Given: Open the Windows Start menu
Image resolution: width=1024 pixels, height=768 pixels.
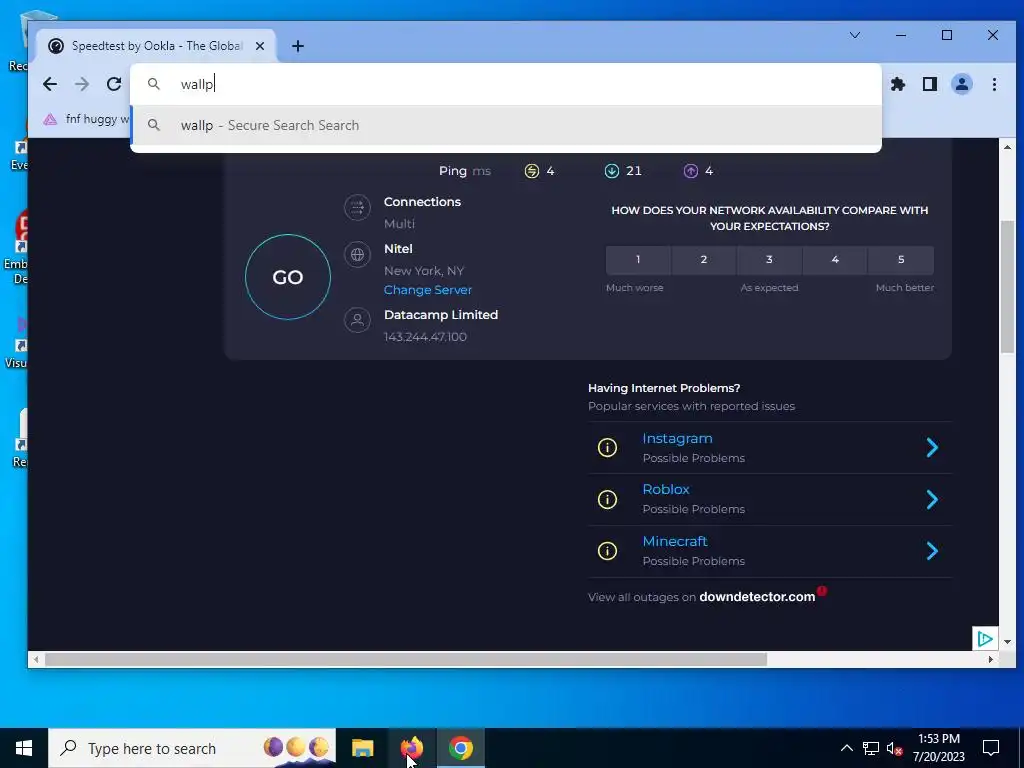Looking at the screenshot, I should coord(24,748).
